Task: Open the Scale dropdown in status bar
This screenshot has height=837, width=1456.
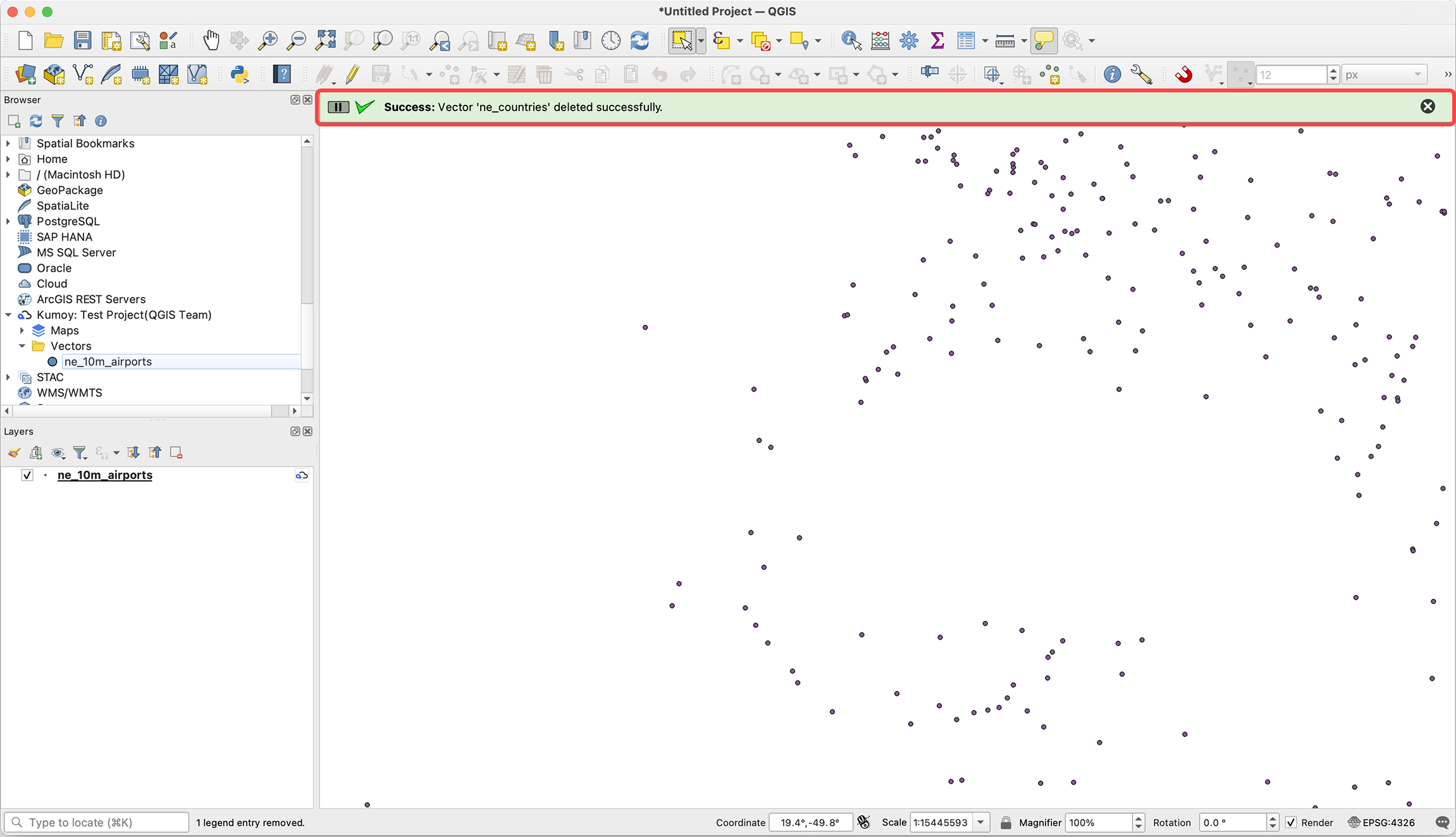Action: [981, 822]
